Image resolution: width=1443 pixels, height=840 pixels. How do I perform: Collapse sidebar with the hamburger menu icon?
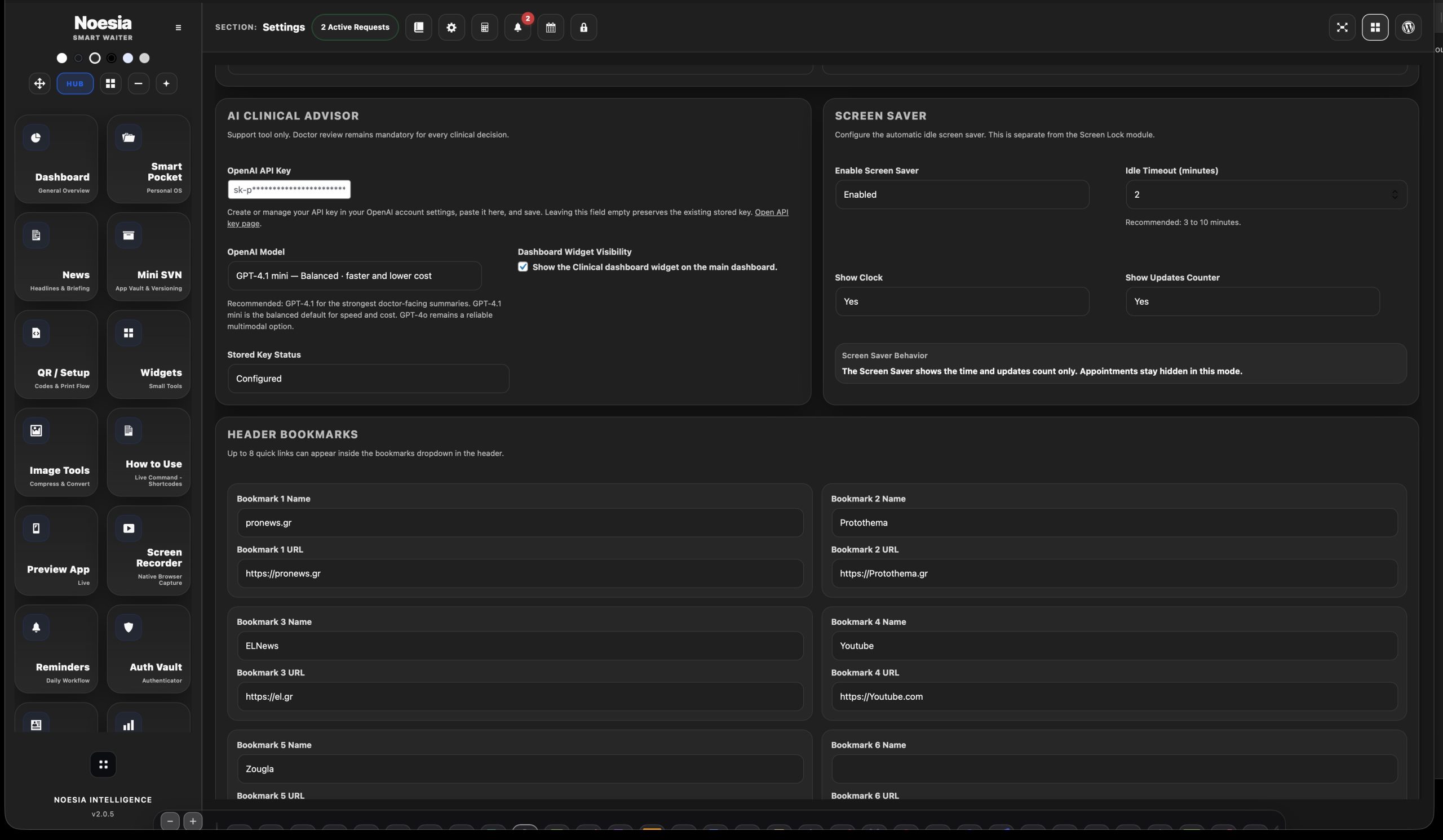click(x=178, y=28)
